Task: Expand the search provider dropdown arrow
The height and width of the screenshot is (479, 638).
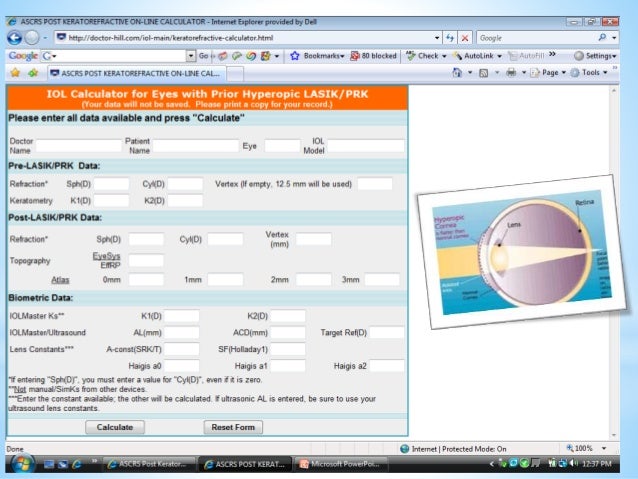Action: (x=614, y=37)
